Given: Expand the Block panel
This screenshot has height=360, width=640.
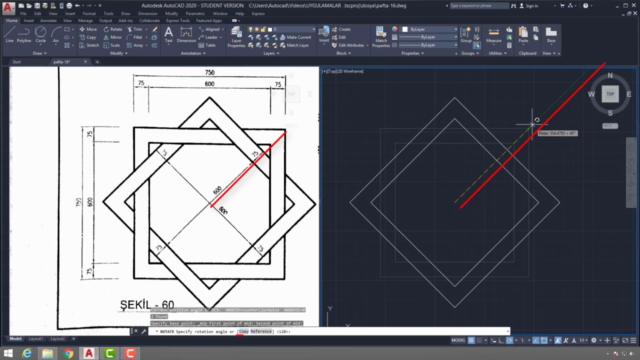Looking at the screenshot, I should (343, 53).
